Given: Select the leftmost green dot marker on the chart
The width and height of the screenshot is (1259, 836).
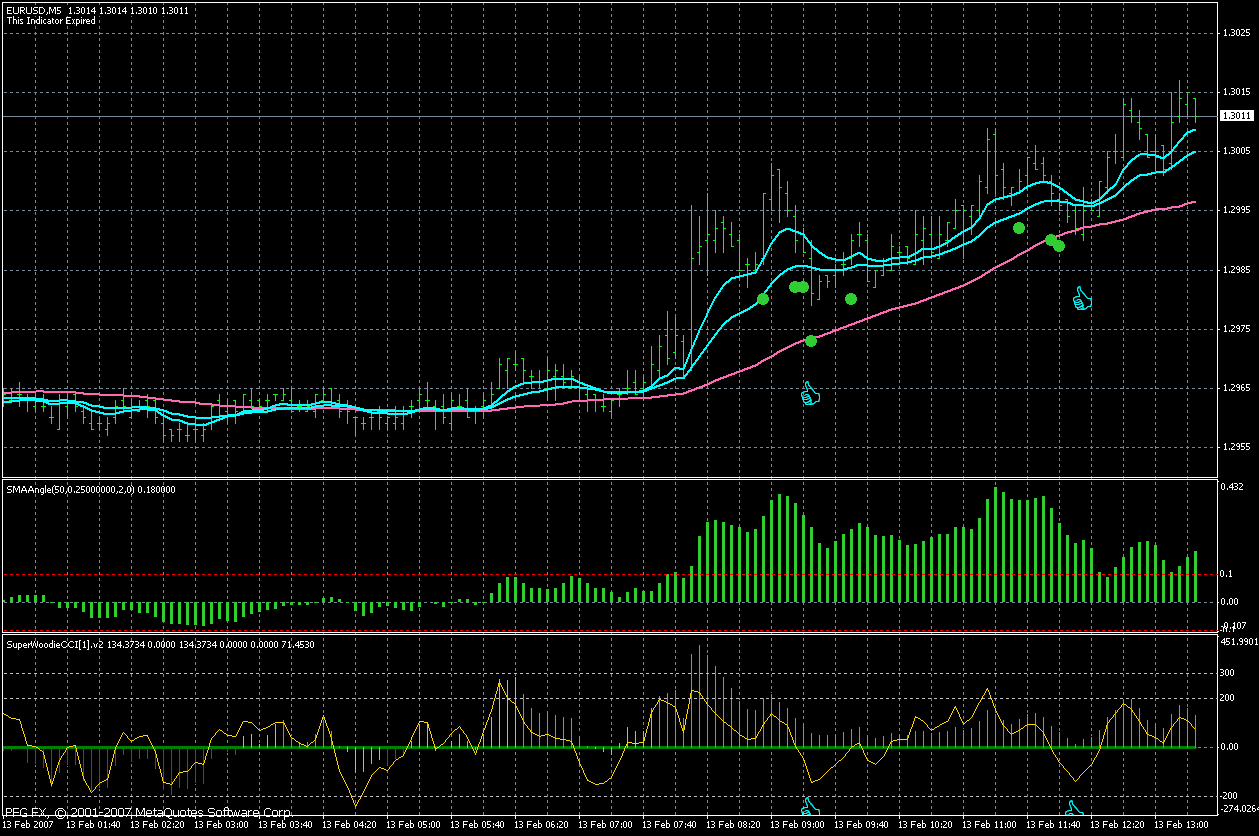Looking at the screenshot, I should [x=762, y=299].
